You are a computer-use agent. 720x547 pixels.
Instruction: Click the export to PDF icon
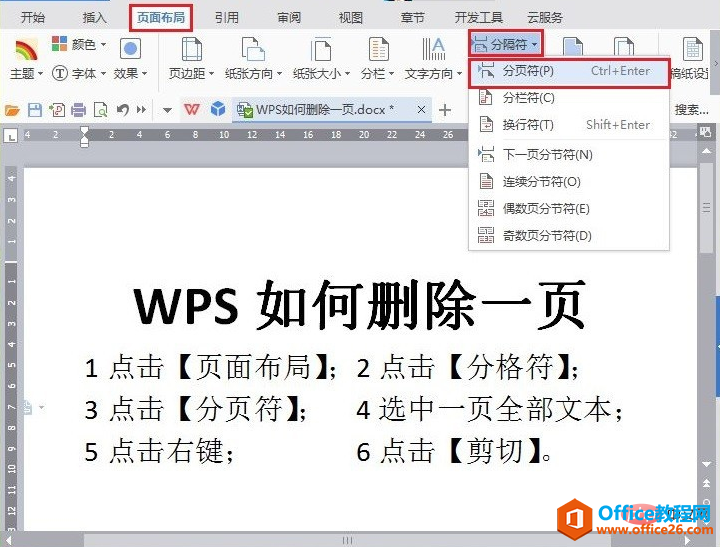click(57, 110)
